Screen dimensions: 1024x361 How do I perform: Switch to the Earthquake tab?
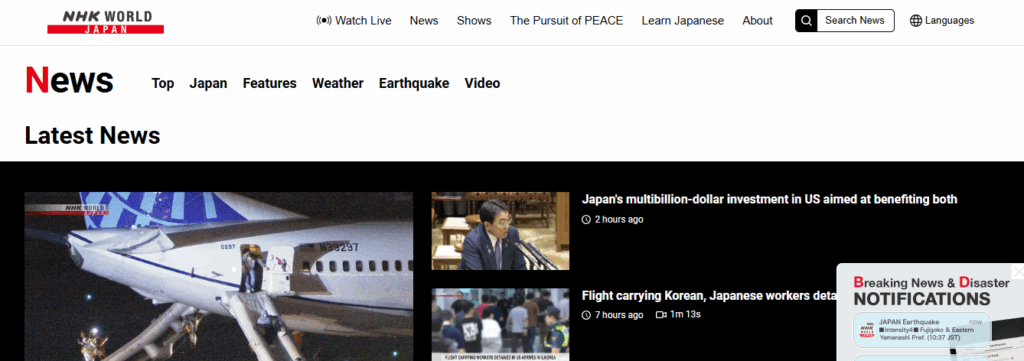tap(414, 83)
